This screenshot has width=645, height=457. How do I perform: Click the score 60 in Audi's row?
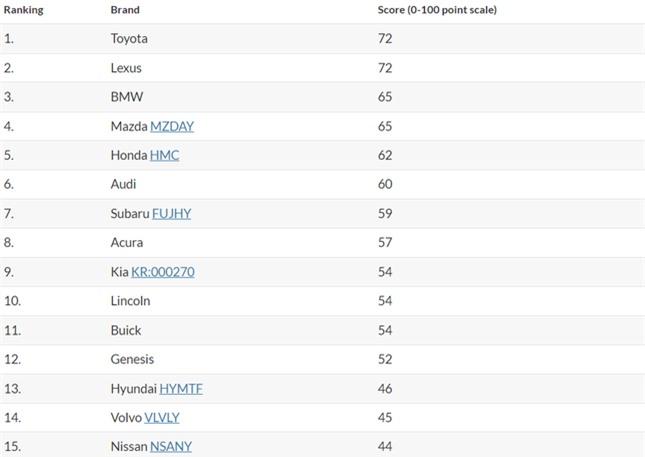click(x=385, y=184)
